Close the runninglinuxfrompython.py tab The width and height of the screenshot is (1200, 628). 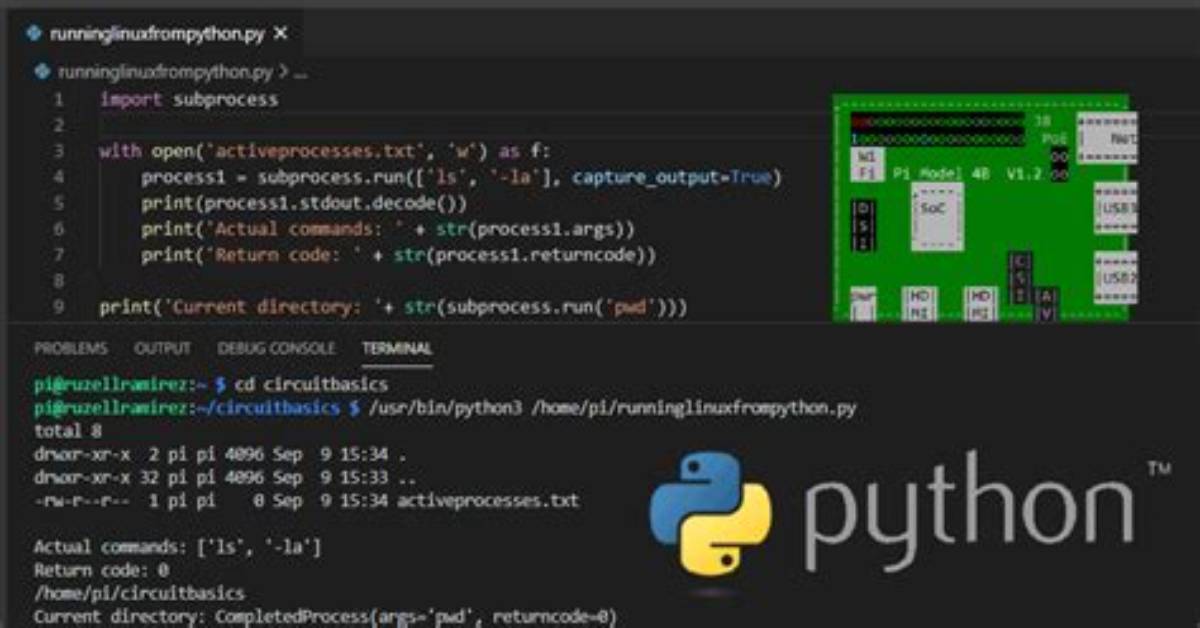(x=280, y=33)
